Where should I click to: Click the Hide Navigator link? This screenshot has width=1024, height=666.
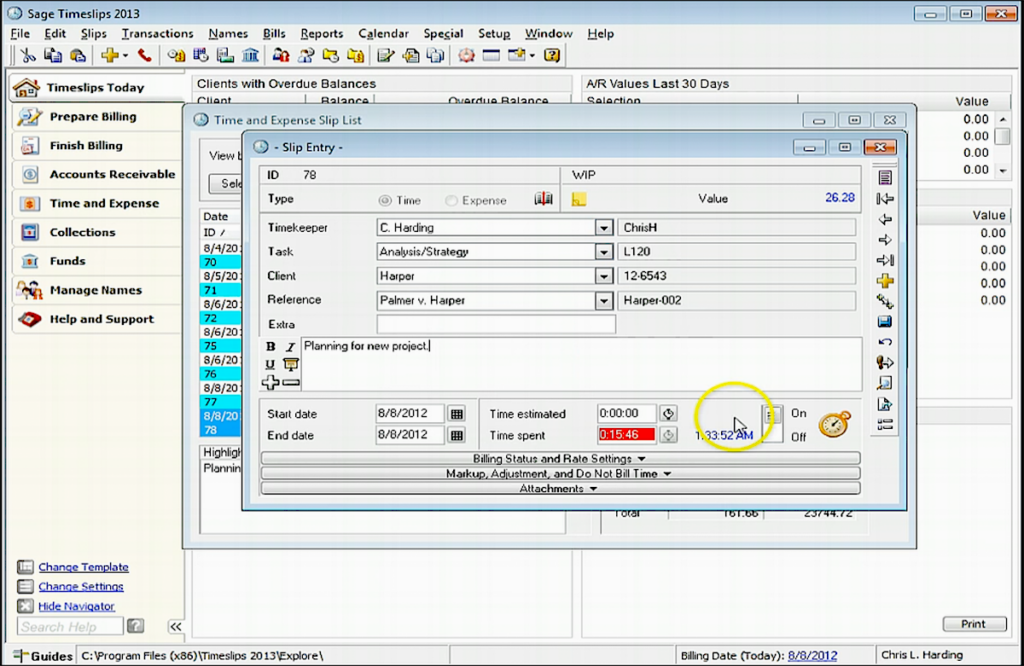coord(76,606)
